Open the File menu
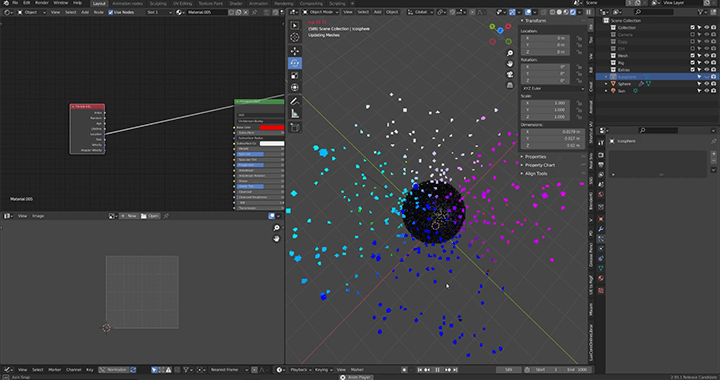Screen dimensions: 720x380 pyautogui.click(x=15, y=3)
